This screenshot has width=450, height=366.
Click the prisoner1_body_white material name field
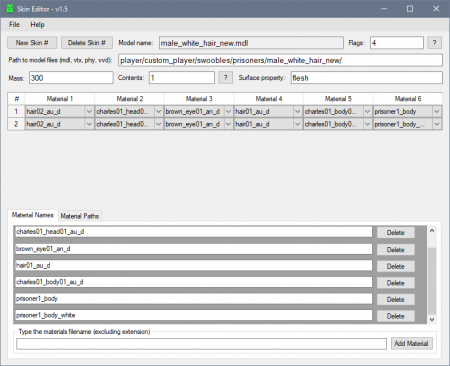coord(193,315)
